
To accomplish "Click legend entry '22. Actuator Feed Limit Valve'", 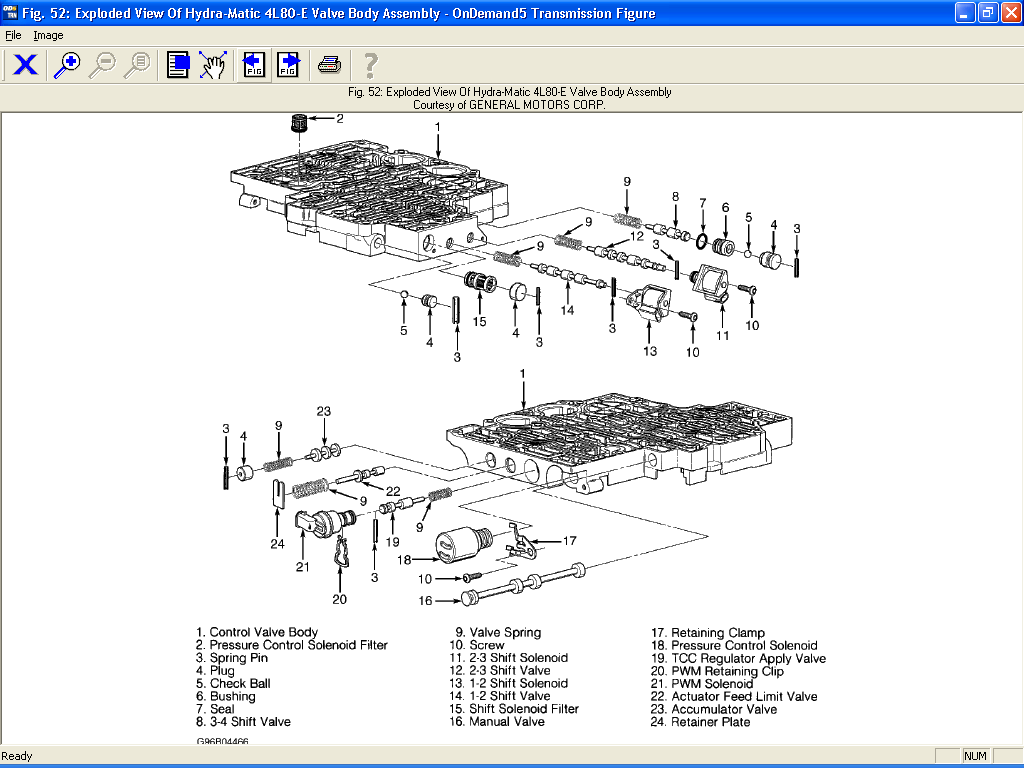I will 734,696.
